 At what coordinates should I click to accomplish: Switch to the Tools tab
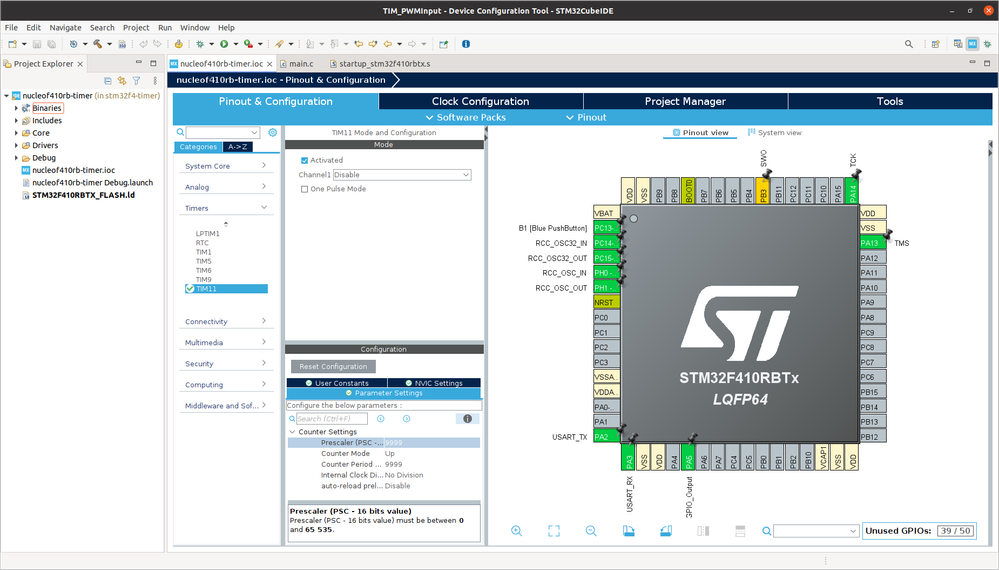pos(890,101)
